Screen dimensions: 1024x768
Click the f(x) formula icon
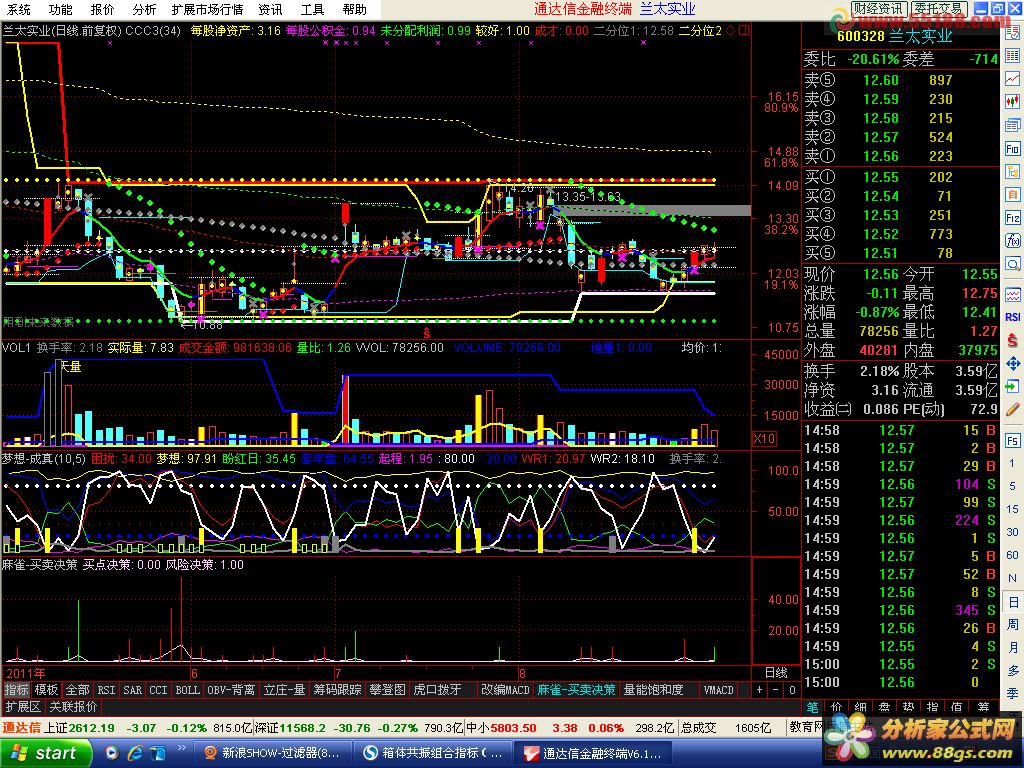coord(1013,241)
